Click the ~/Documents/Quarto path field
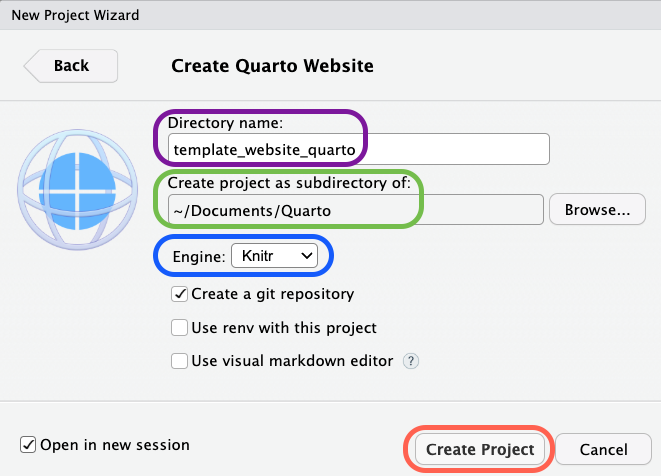The image size is (661, 476). click(x=355, y=210)
